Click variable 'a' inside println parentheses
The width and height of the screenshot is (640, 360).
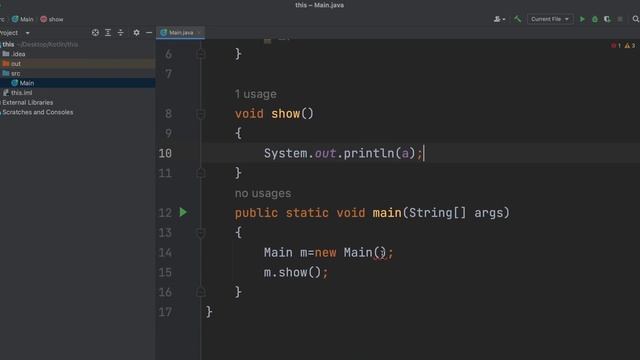(x=405, y=153)
